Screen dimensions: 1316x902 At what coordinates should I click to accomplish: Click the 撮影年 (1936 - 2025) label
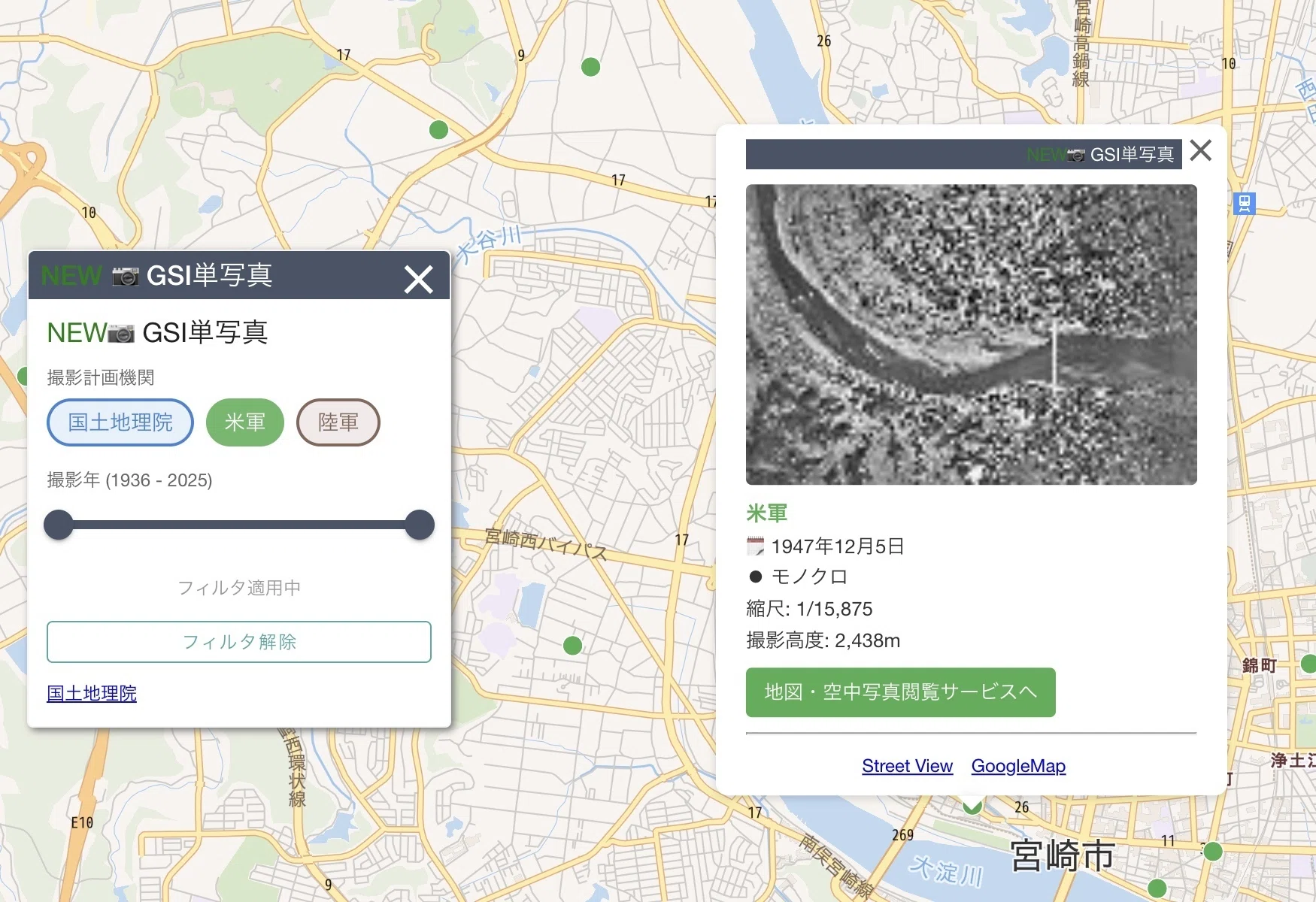[129, 480]
